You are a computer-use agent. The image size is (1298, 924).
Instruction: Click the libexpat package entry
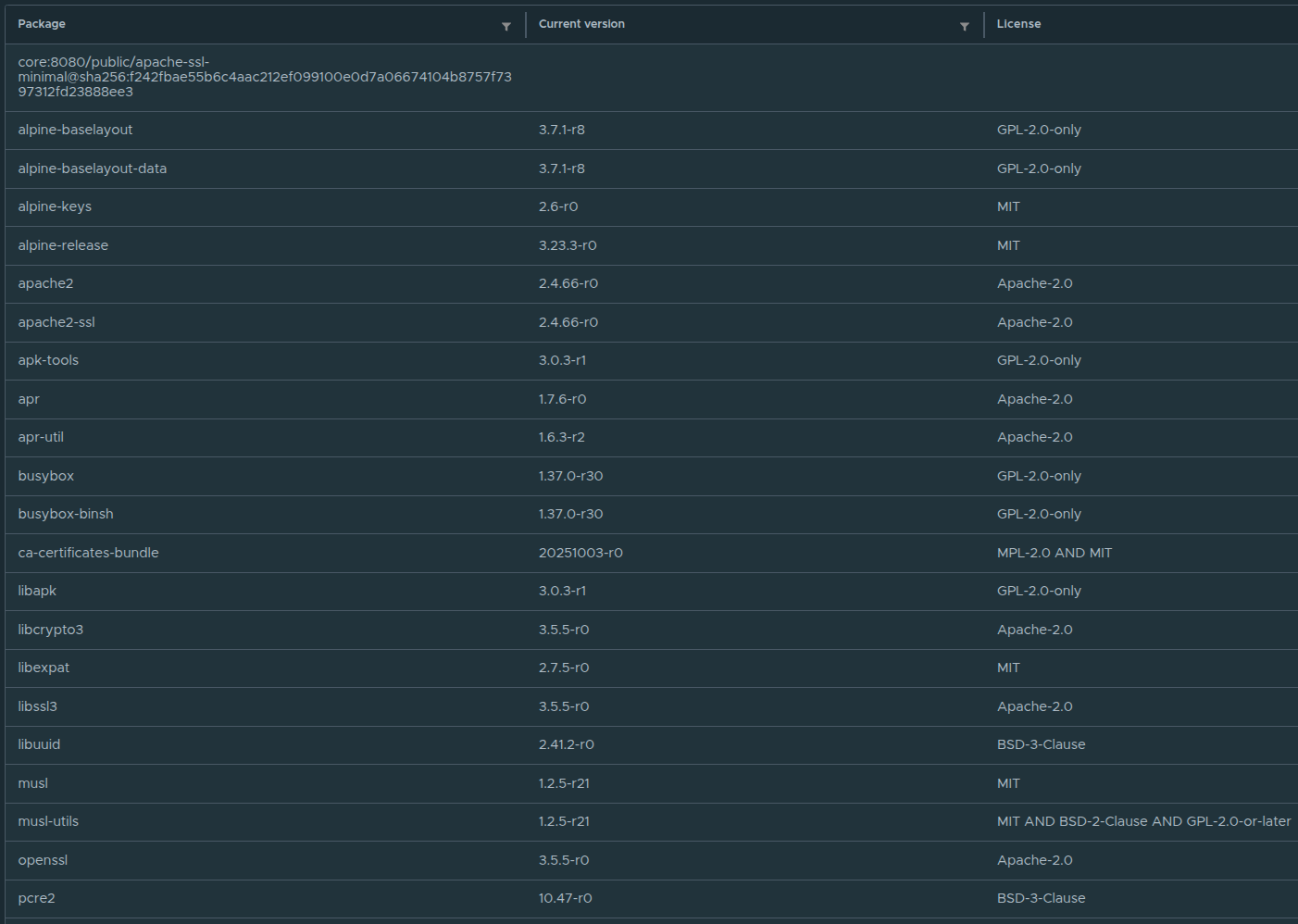click(44, 668)
